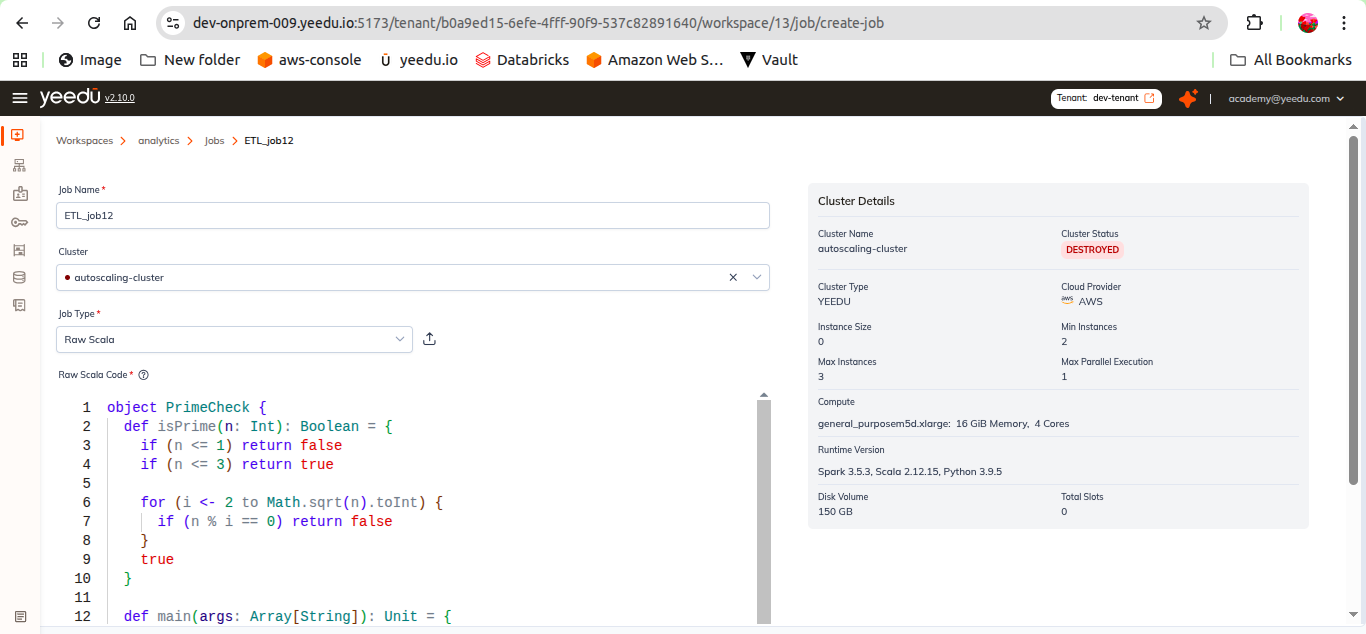Click the Cluster Details heading
This screenshot has width=1366, height=634.
856,201
